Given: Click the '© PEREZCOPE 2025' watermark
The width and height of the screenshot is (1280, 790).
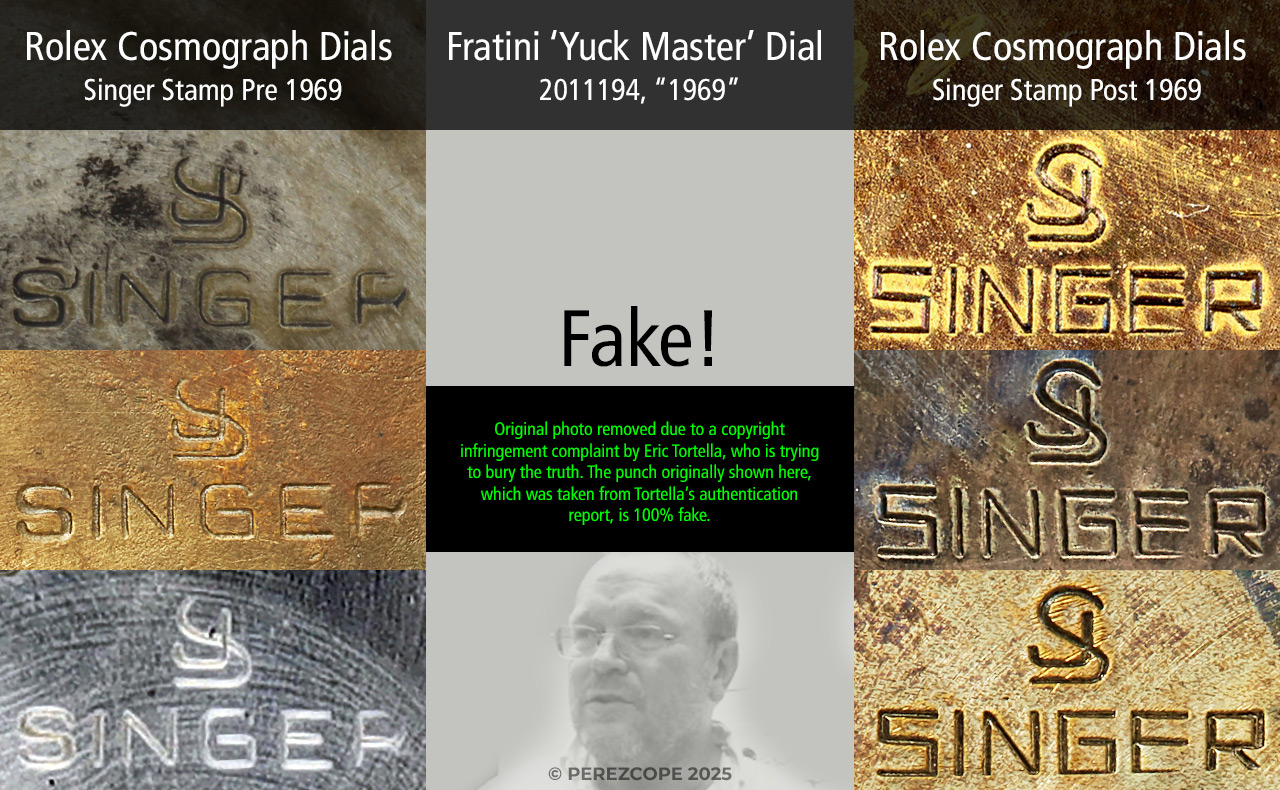Looking at the screenshot, I should point(640,774).
